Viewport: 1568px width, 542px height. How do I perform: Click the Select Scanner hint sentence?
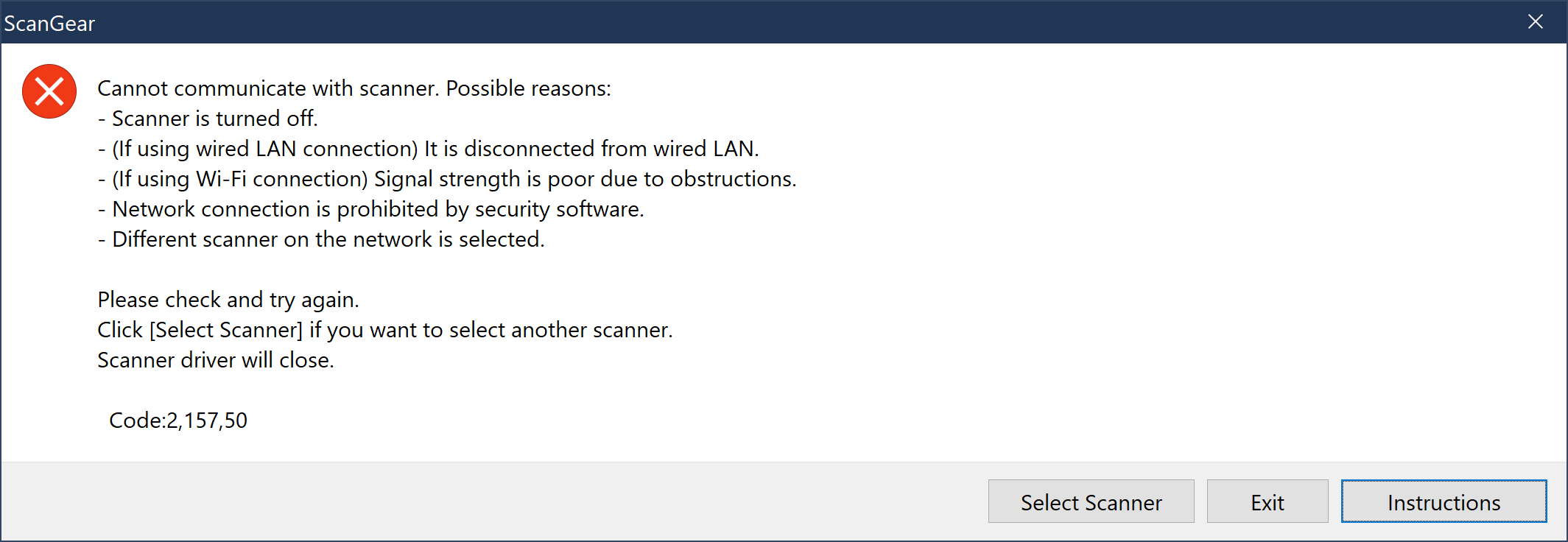coord(385,329)
